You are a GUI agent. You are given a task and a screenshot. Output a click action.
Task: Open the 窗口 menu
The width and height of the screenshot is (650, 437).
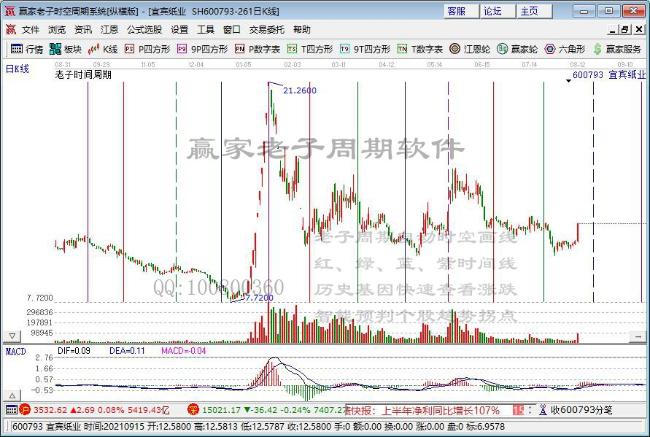pos(231,30)
